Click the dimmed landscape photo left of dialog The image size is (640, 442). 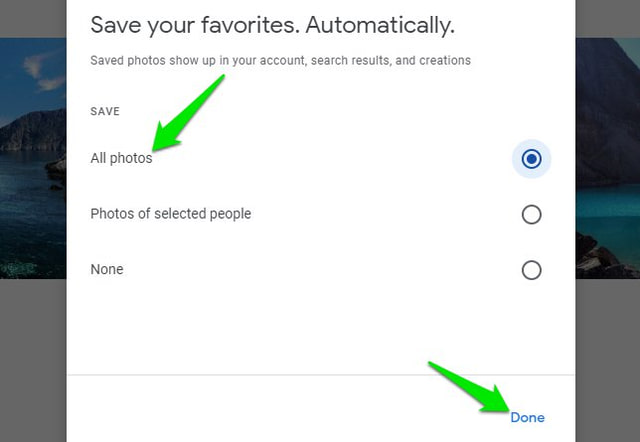32,158
